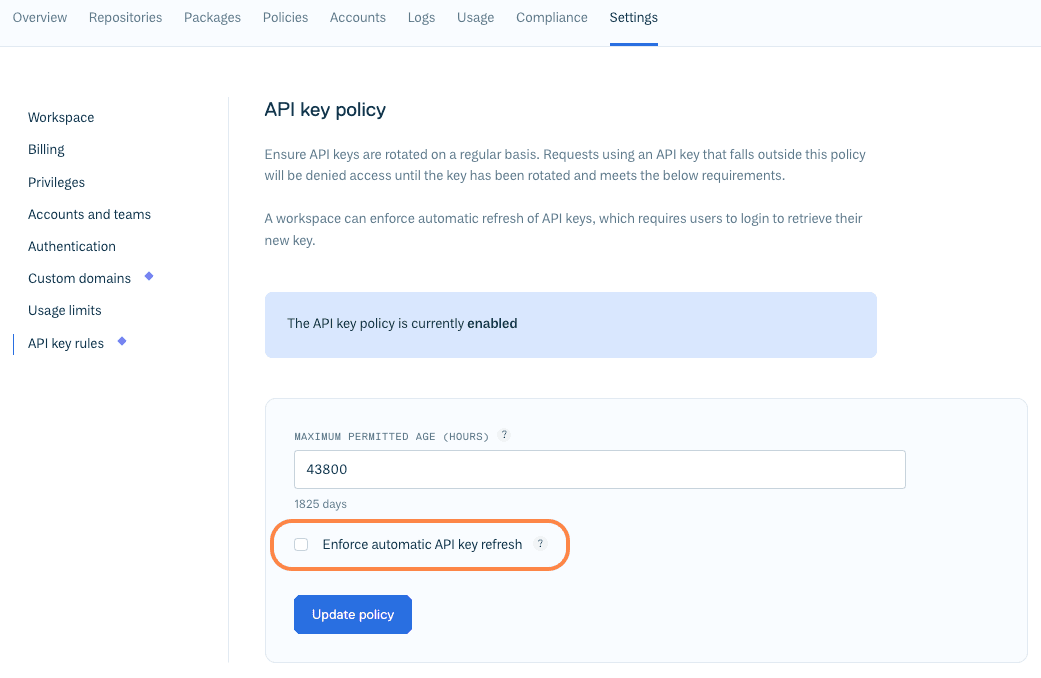Open the Policies tab
The image size is (1041, 678).
point(285,17)
